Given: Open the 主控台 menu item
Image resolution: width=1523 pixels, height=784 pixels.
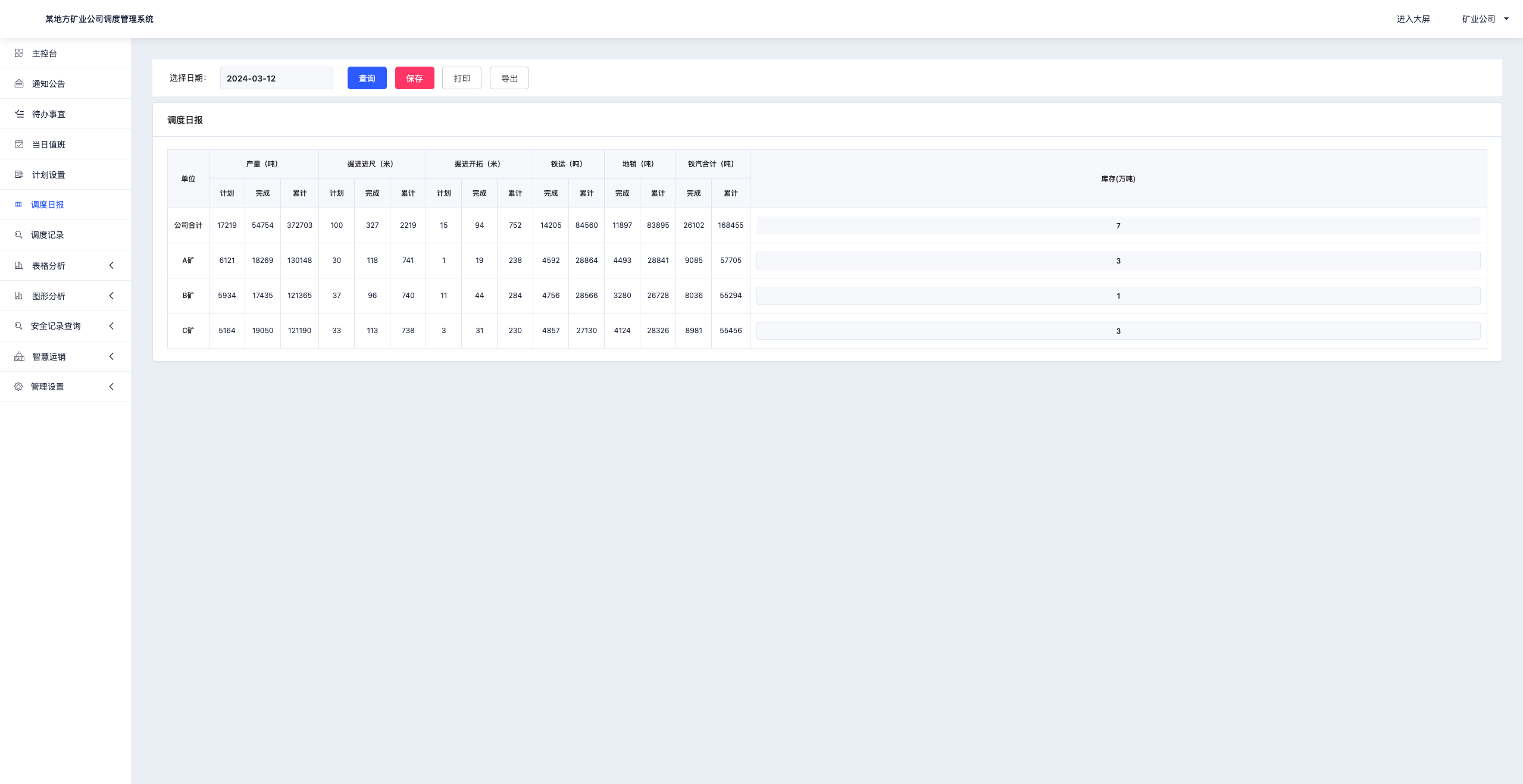Looking at the screenshot, I should coord(65,54).
